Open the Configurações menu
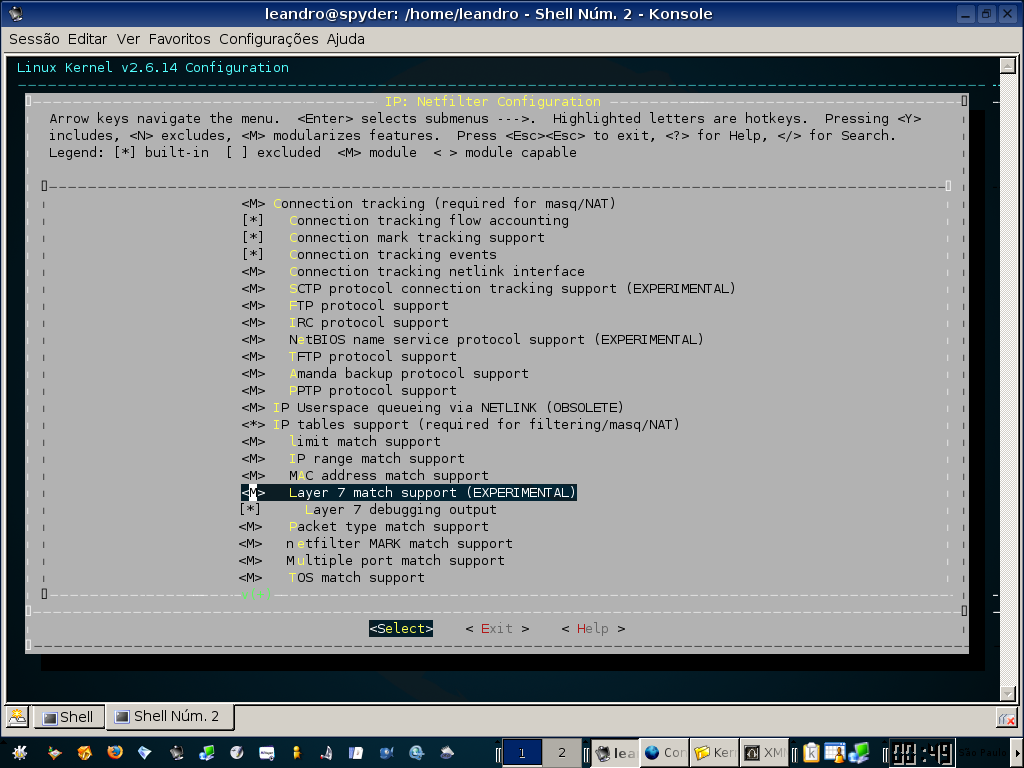Screen dimensions: 1024x768 [x=268, y=39]
